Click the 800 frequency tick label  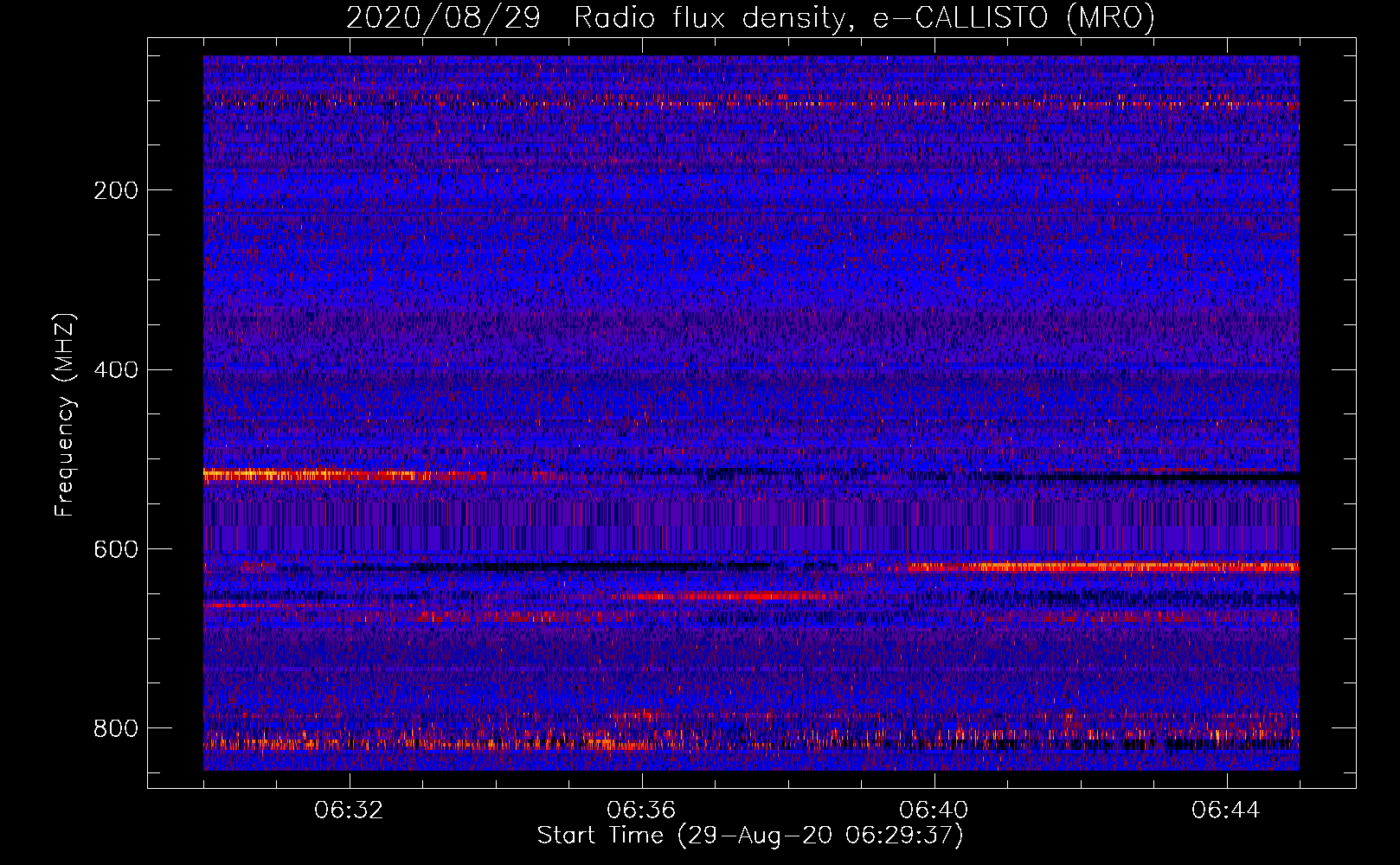pos(115,728)
